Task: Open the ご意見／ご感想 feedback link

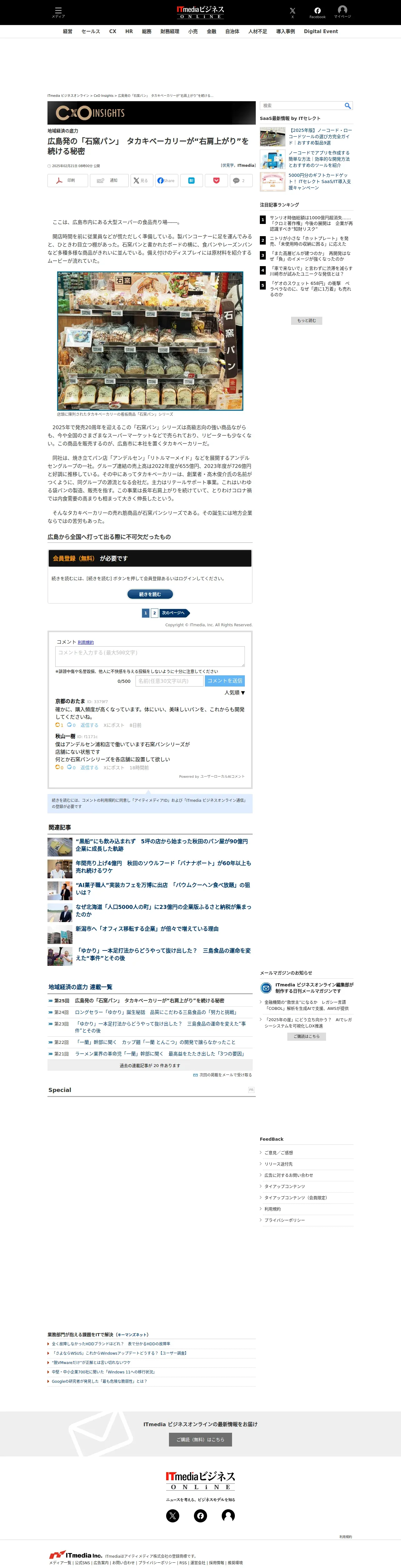Action: (279, 1153)
